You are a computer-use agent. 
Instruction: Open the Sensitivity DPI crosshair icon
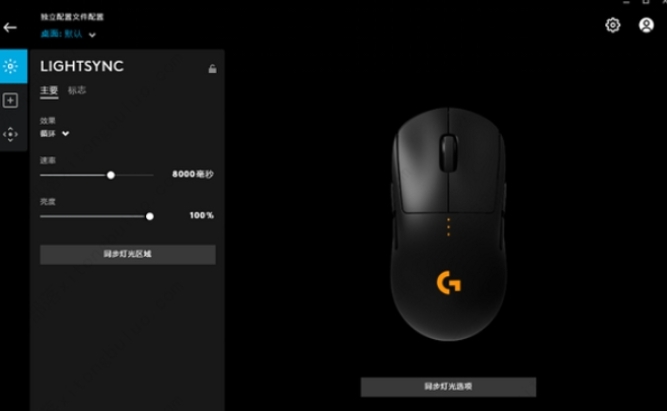[11, 134]
